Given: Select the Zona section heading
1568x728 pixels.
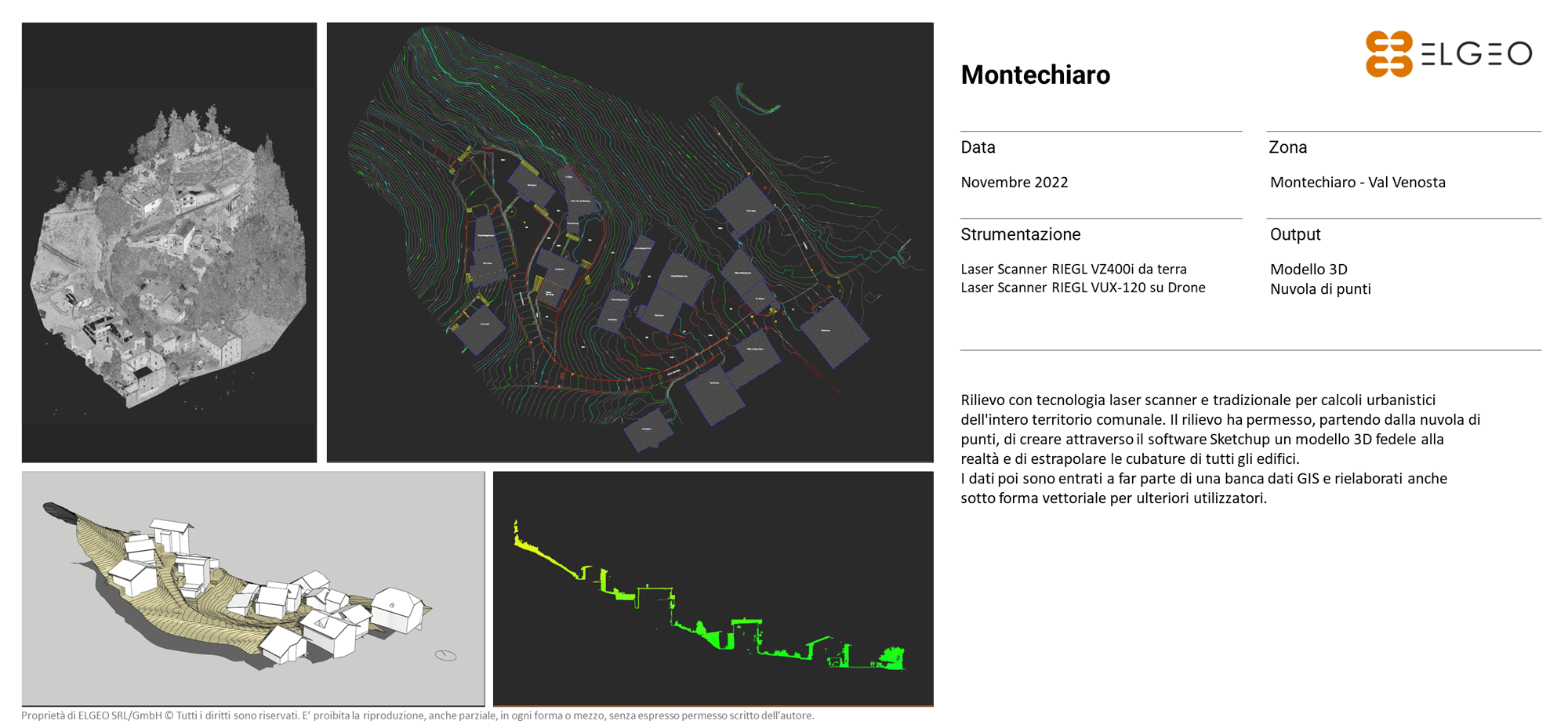Looking at the screenshot, I should [x=1287, y=147].
